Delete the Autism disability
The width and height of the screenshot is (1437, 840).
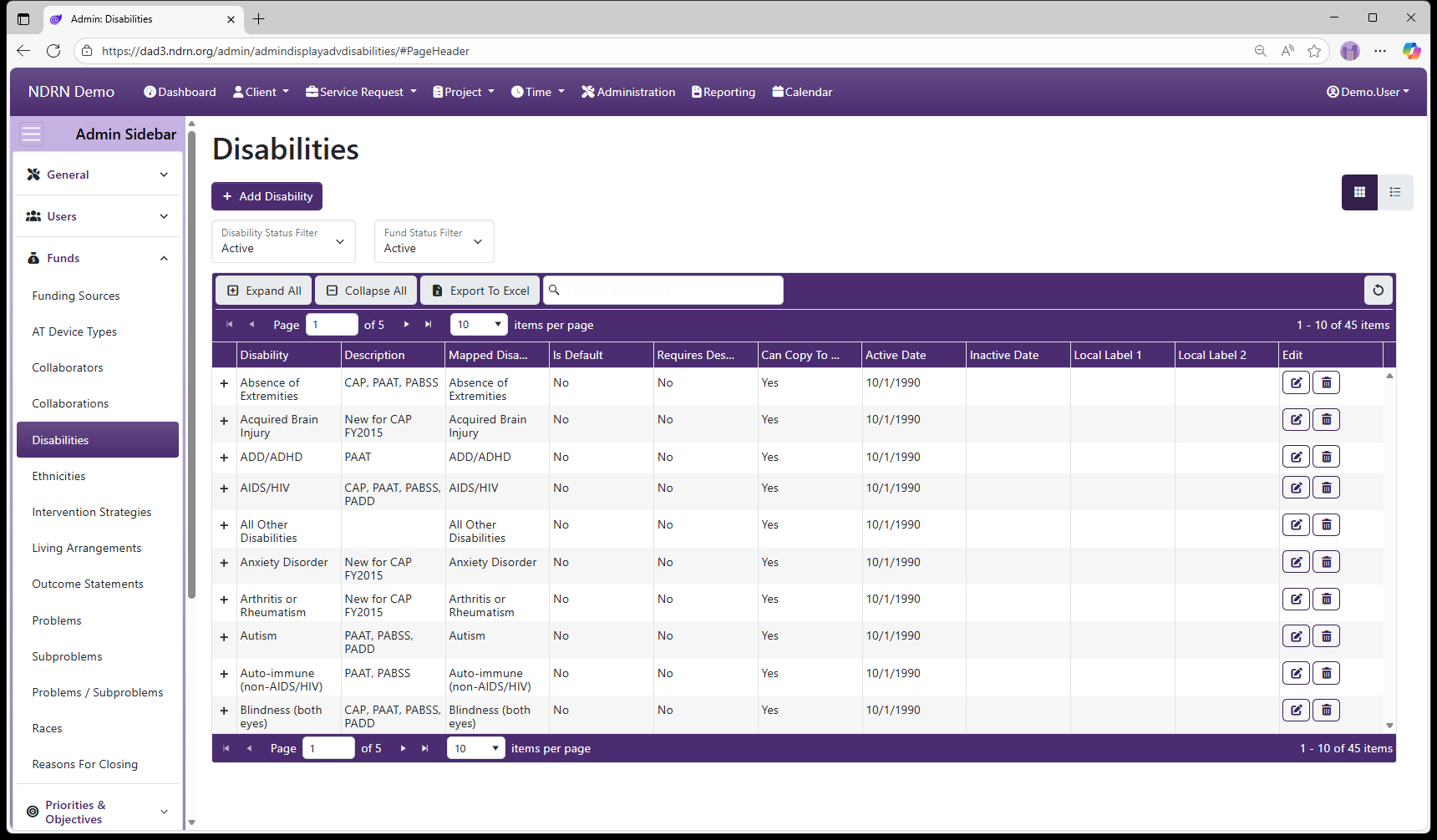(1326, 636)
